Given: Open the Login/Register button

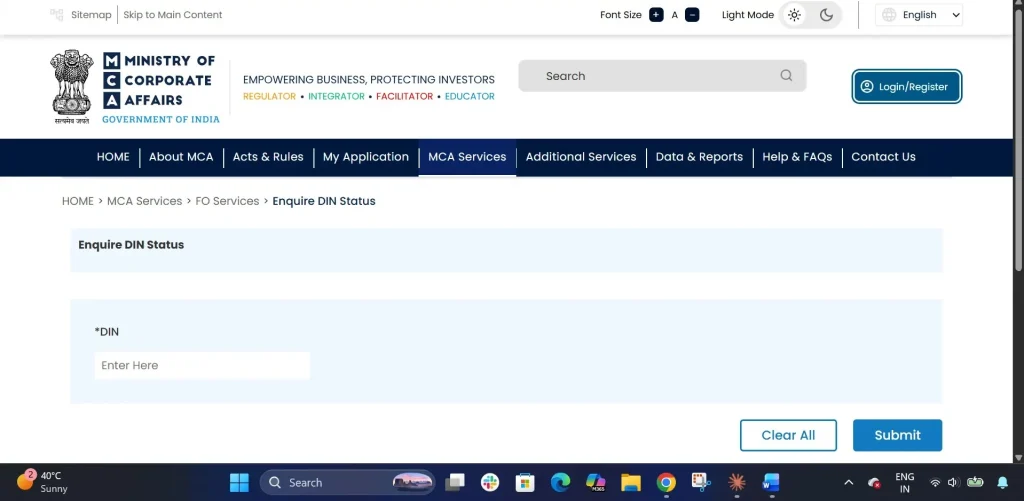Looking at the screenshot, I should (x=906, y=86).
